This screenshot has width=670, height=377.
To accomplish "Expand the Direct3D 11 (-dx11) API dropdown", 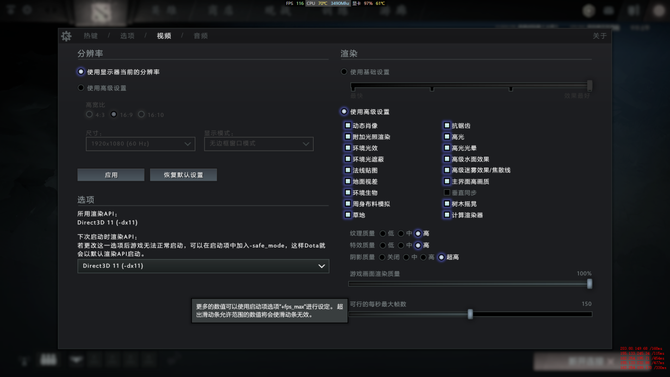I will (x=203, y=266).
